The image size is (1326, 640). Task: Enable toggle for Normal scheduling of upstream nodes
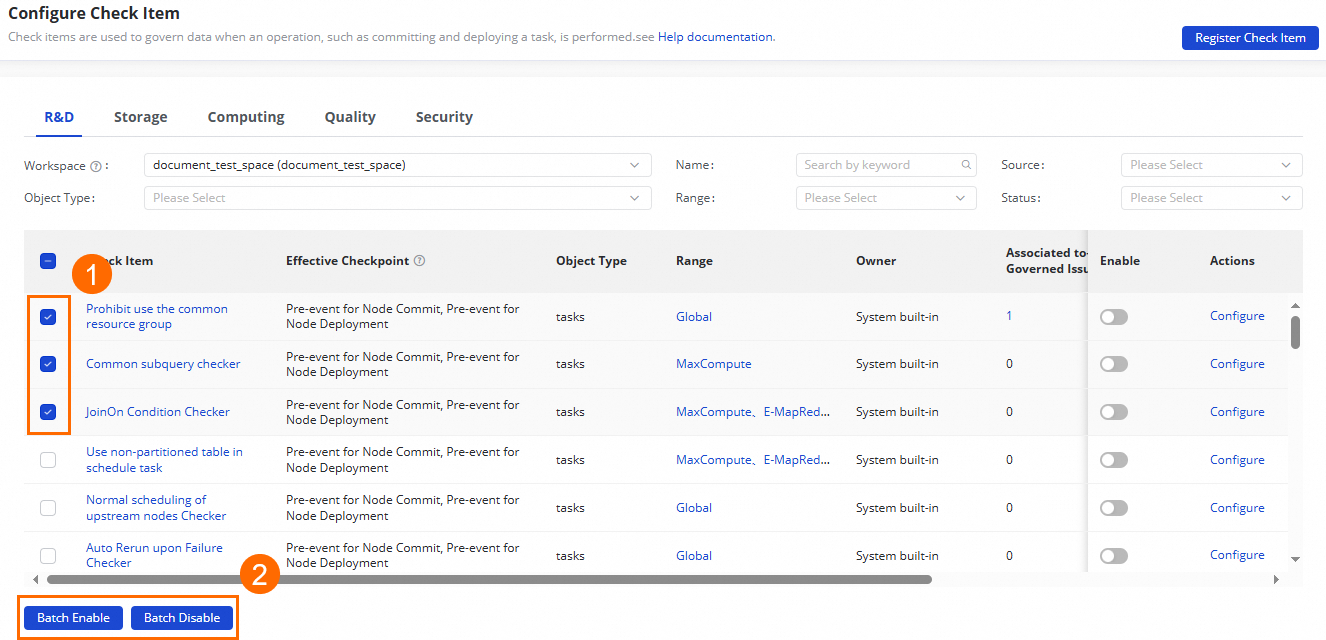coord(1114,508)
